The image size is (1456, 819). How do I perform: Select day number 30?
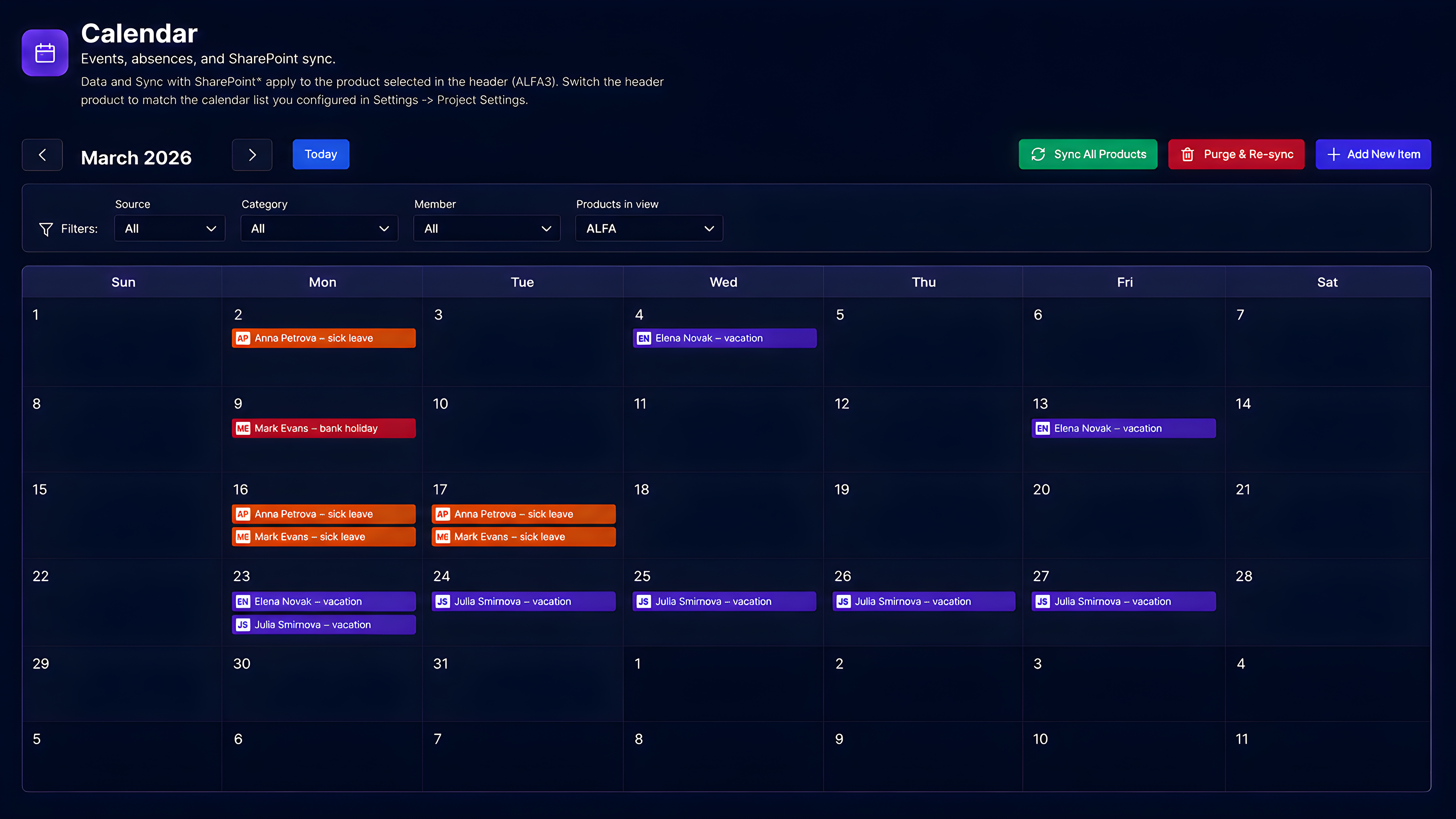[242, 664]
